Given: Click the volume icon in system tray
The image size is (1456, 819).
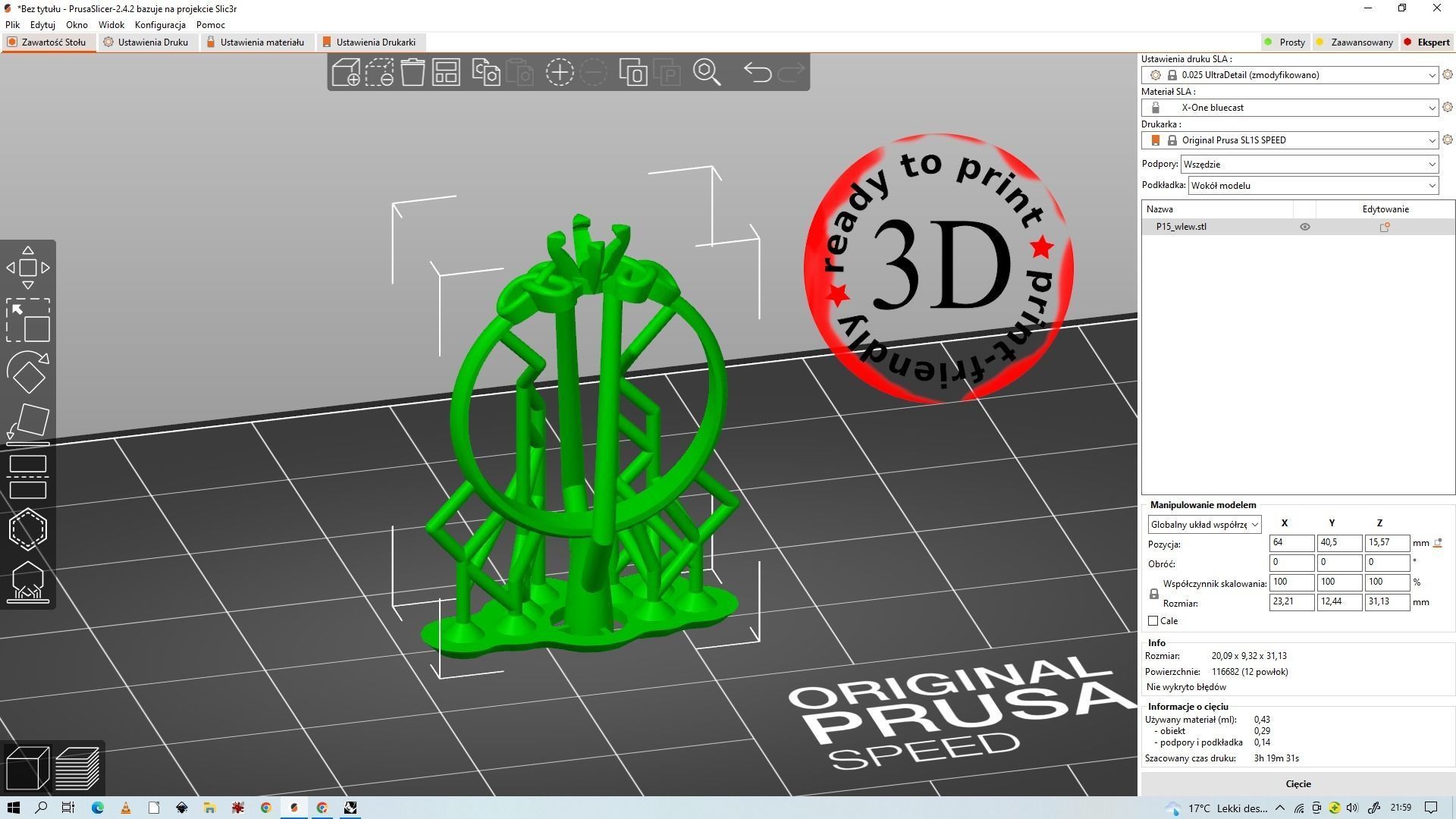Looking at the screenshot, I should pyautogui.click(x=1351, y=808).
